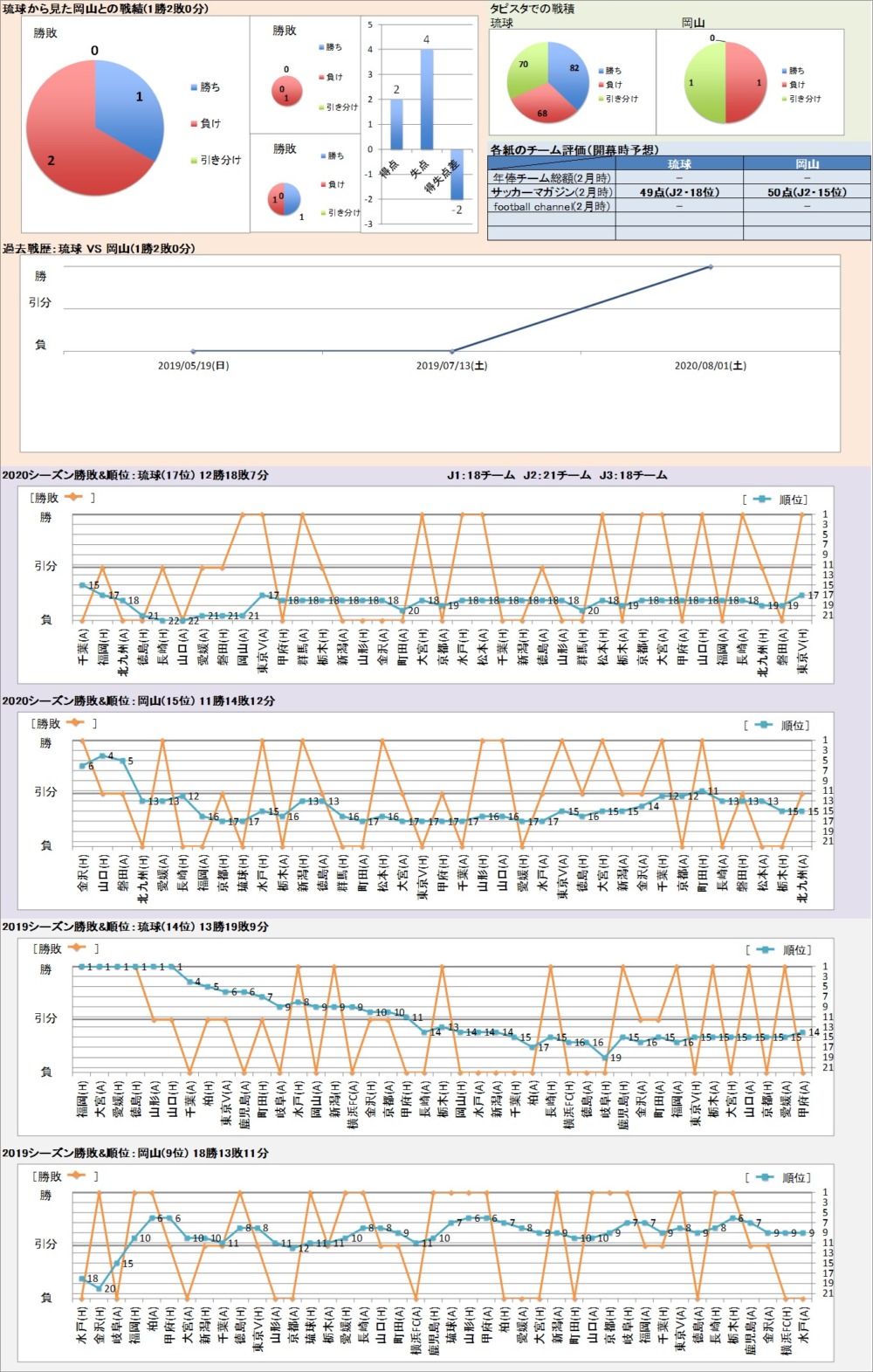Click the 2019/07/13(土) date label on the history chart
Screen dimensions: 873x1372
coord(451,366)
